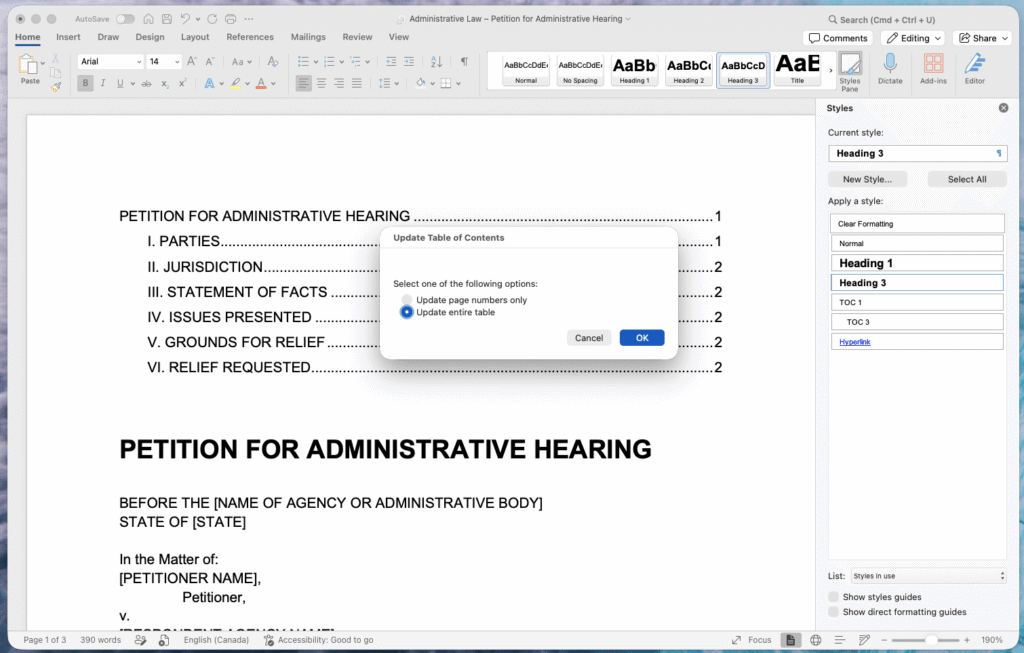Increase font size icon
Viewport: 1024px width, 653px height.
[192, 61]
